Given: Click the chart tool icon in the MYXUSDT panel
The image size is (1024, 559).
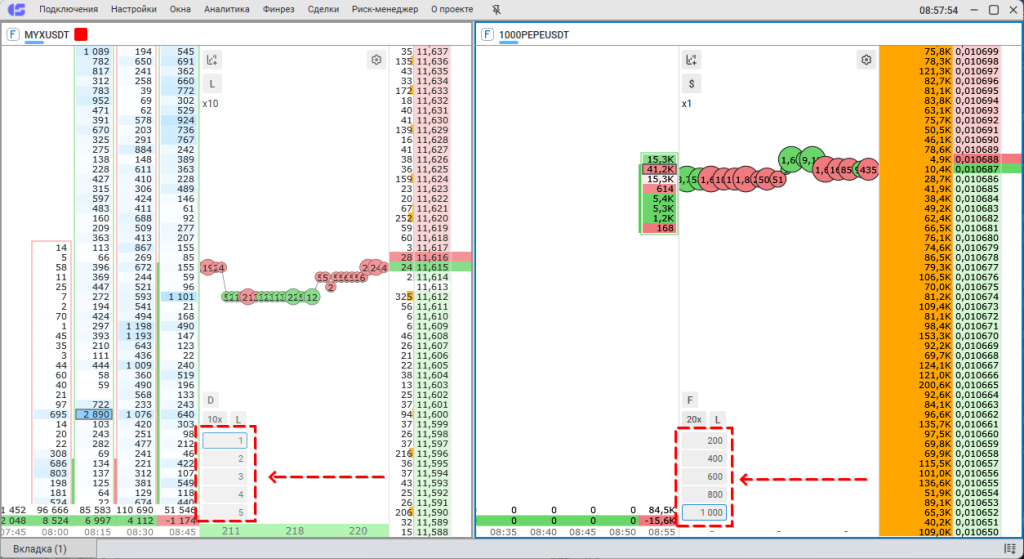Looking at the screenshot, I should point(212,60).
